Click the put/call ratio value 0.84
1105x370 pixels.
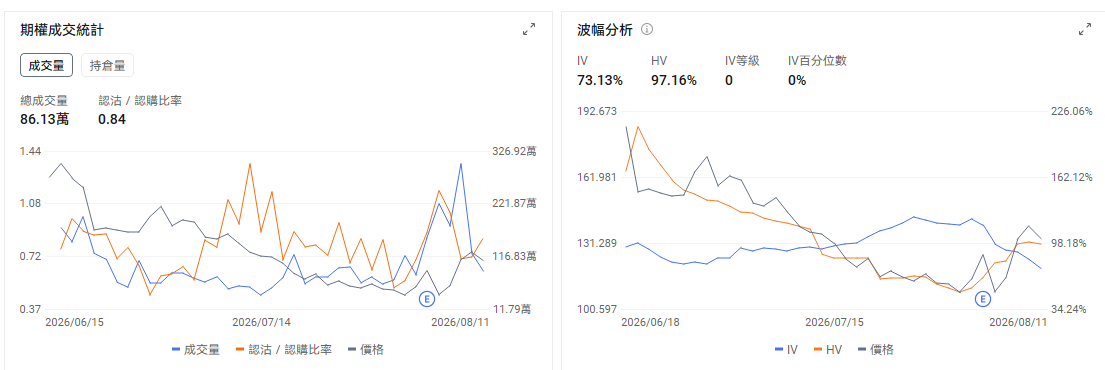112,119
